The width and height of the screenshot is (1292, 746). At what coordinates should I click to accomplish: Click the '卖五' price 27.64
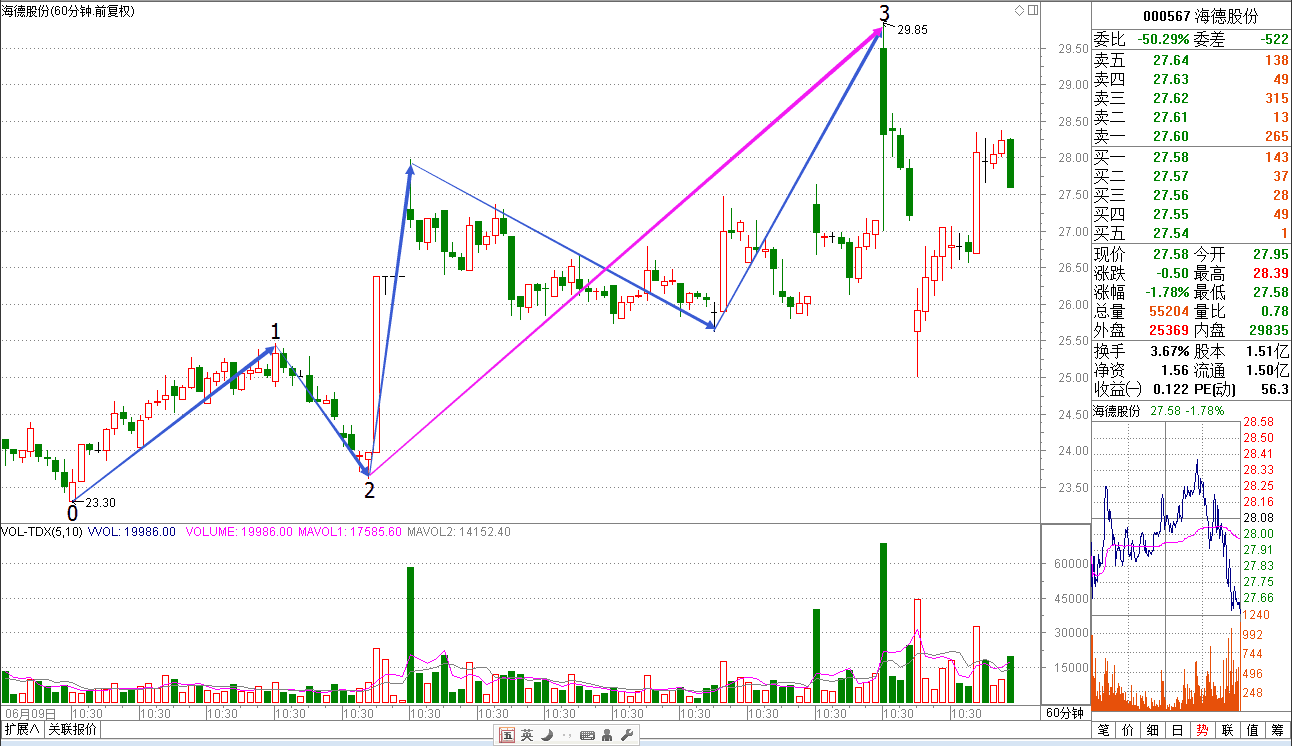[1171, 61]
